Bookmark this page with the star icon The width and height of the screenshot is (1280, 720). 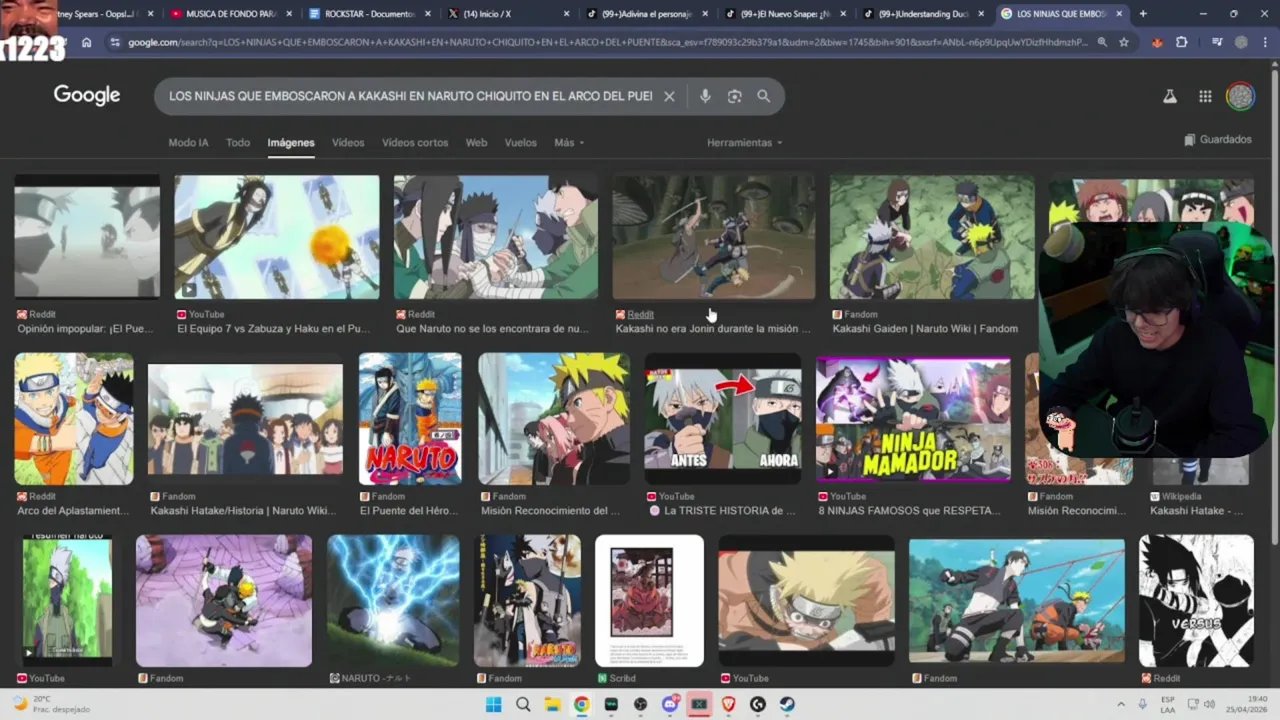pyautogui.click(x=1124, y=42)
